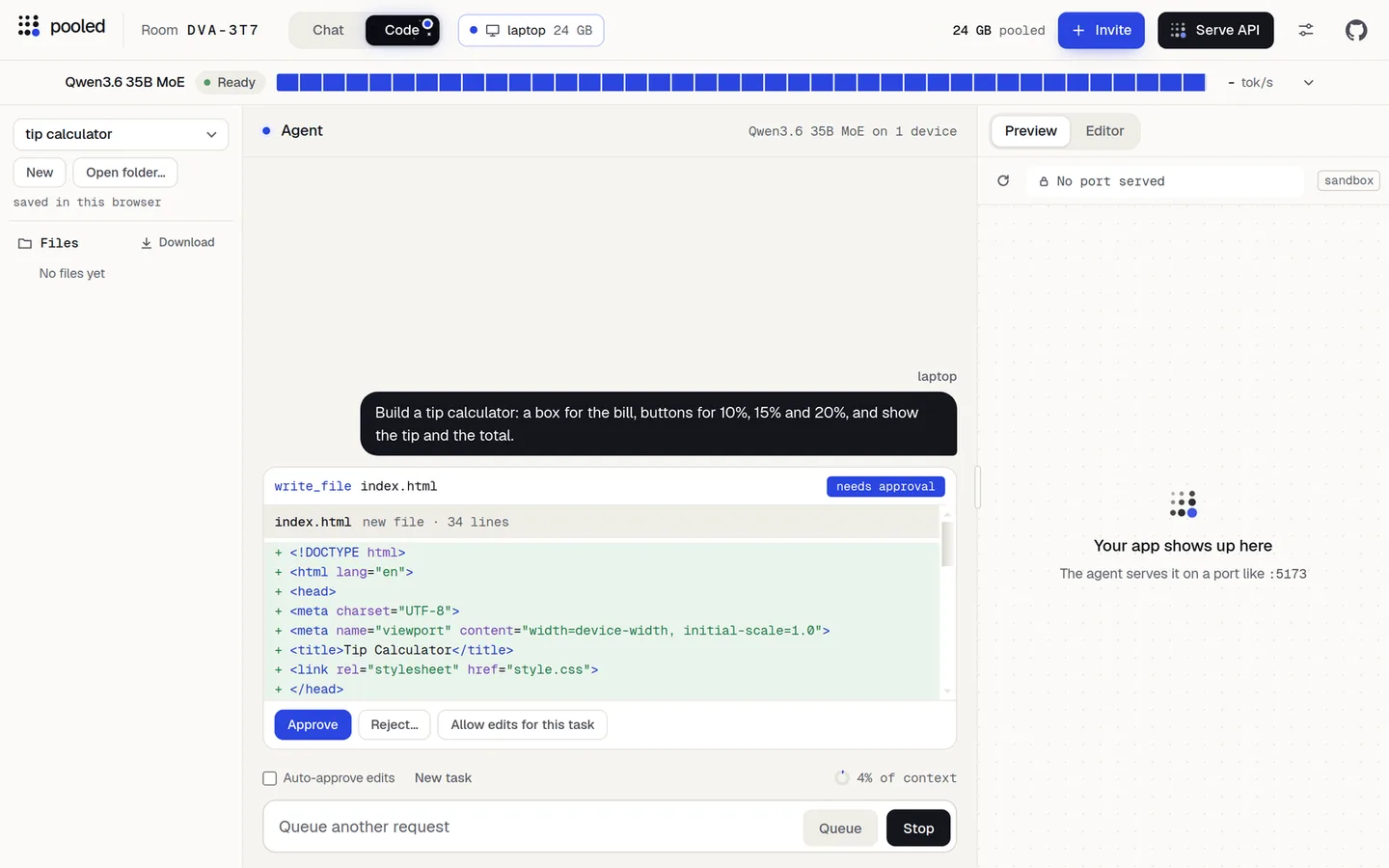Click the dotted logo in preview placeholder
1389x868 pixels.
[1184, 503]
